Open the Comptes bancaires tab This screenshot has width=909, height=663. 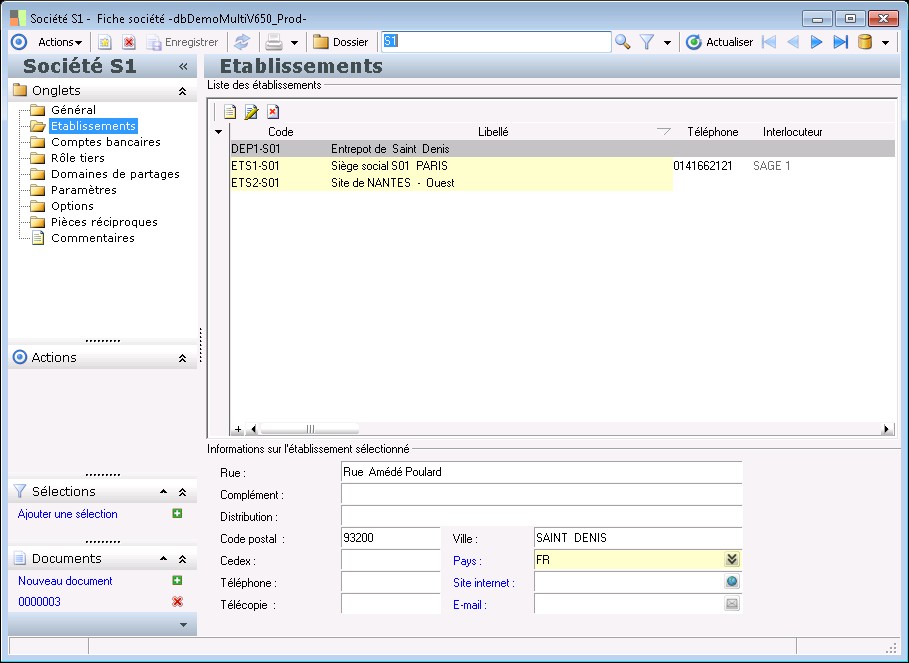[x=105, y=142]
